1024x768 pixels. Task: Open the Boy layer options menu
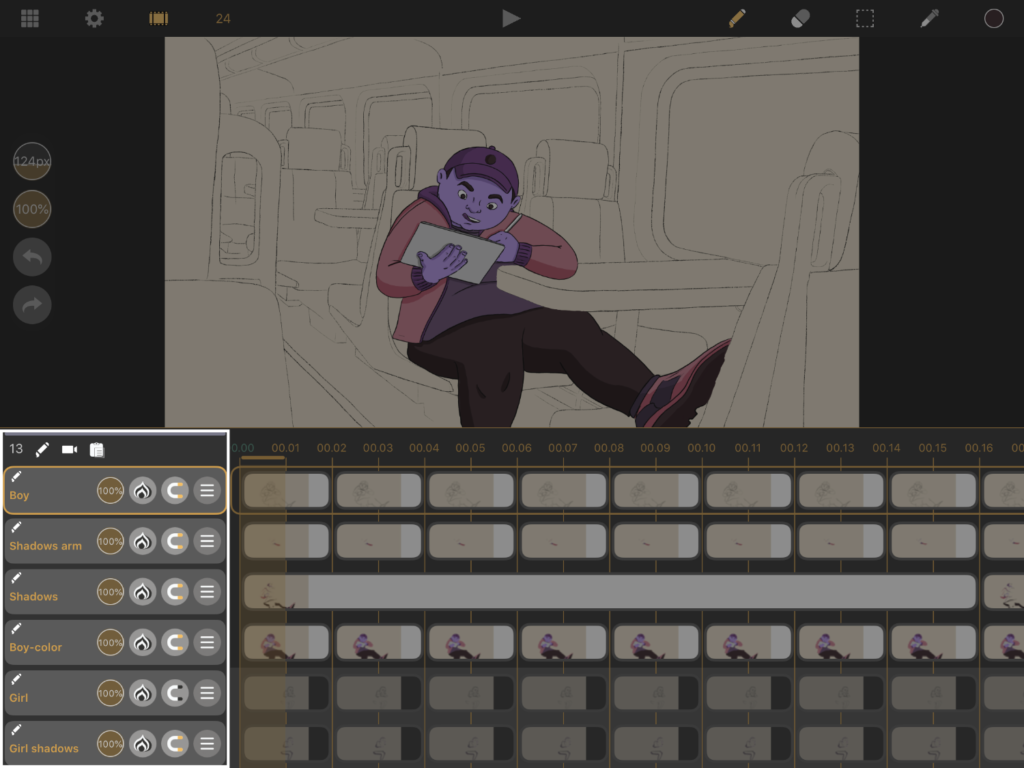pos(207,490)
